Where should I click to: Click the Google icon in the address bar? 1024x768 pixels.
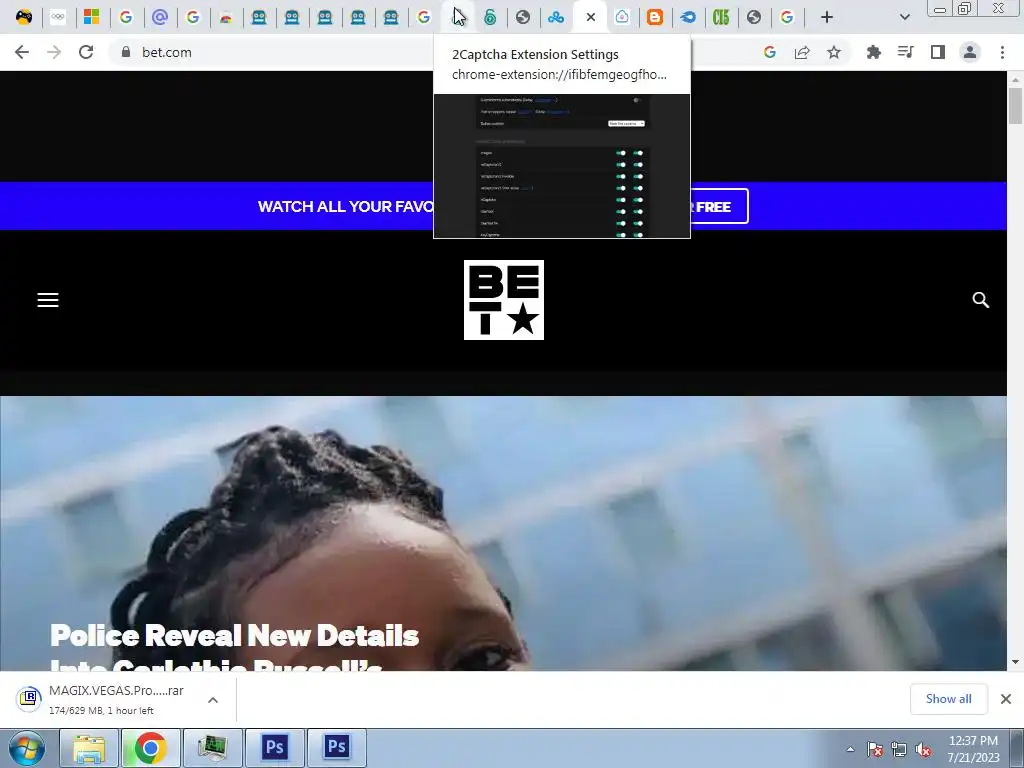[x=770, y=52]
